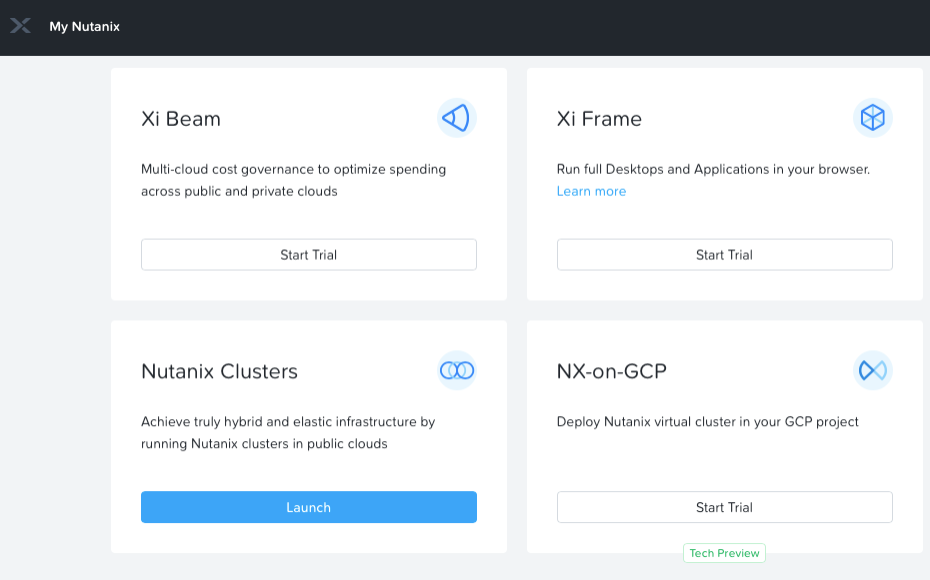Click 'Deploy Nutanix virtual cluster' description text
The image size is (930, 580).
point(708,422)
